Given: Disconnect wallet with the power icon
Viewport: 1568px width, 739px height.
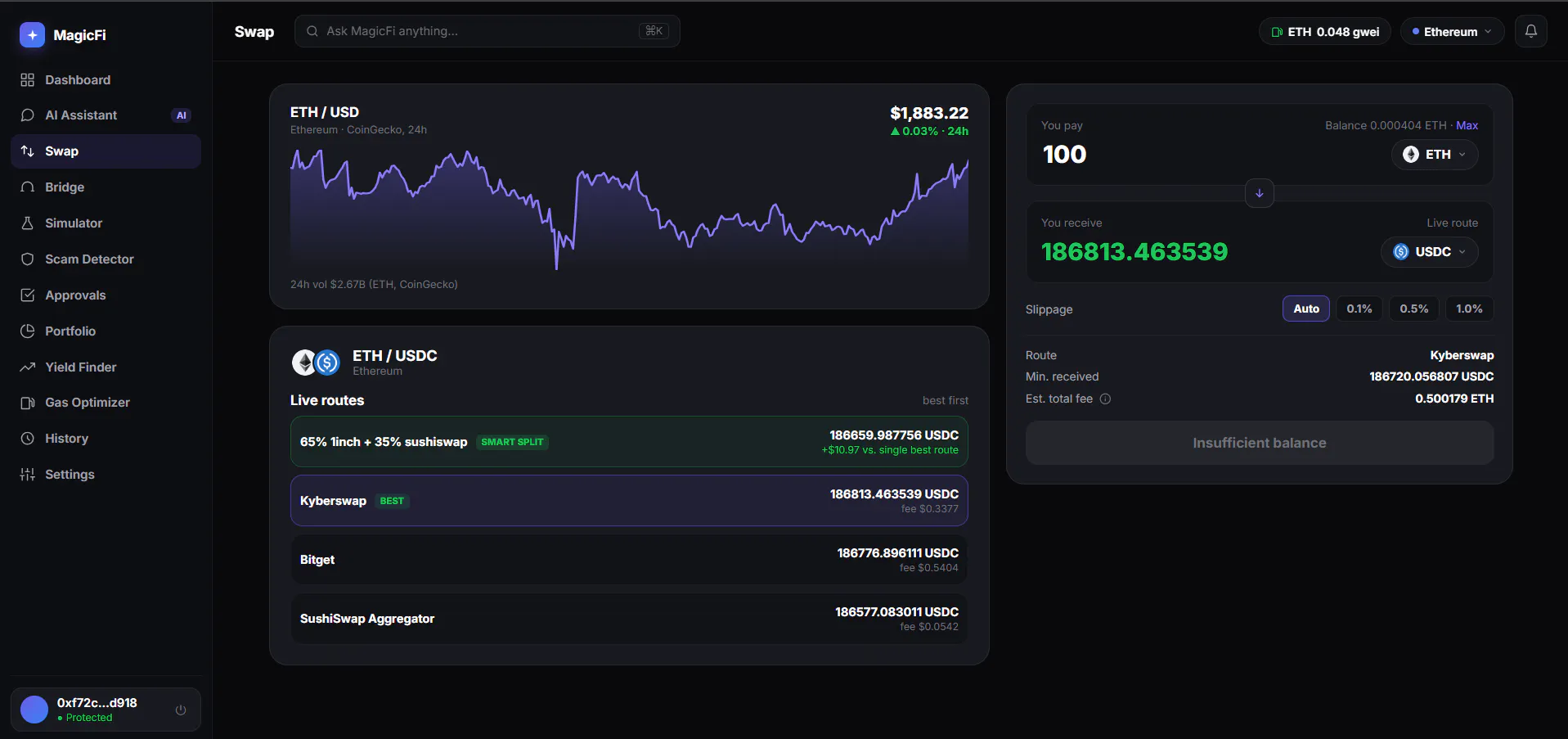Looking at the screenshot, I should (x=181, y=710).
